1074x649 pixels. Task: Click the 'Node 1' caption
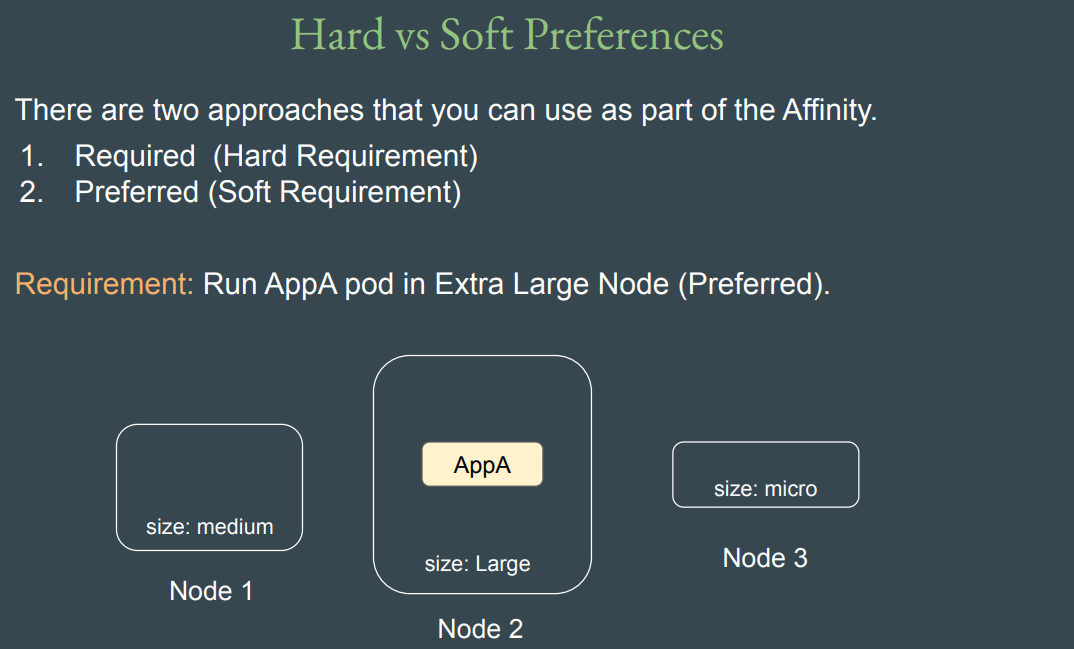click(211, 591)
